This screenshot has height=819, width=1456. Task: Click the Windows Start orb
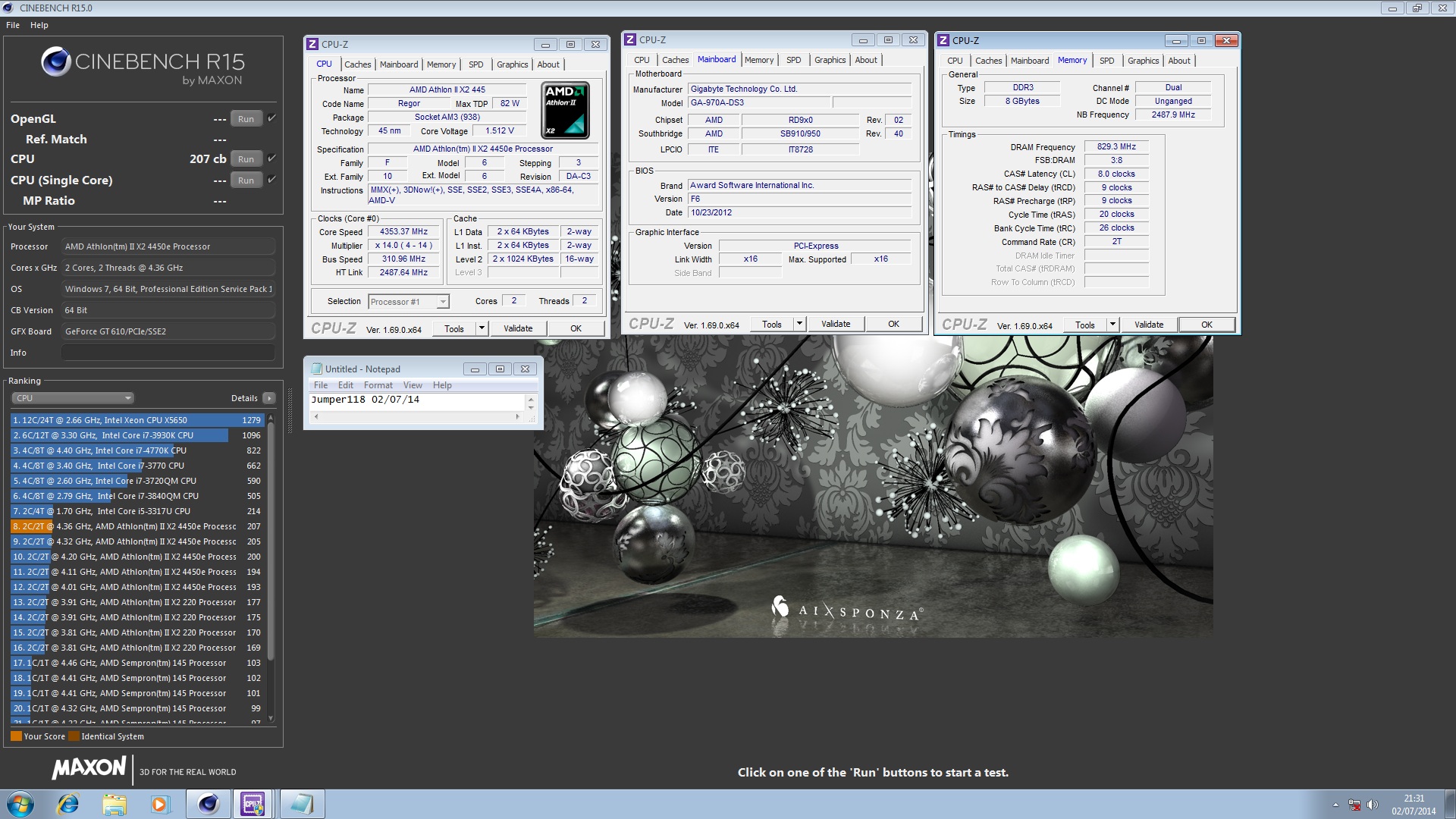tap(20, 804)
